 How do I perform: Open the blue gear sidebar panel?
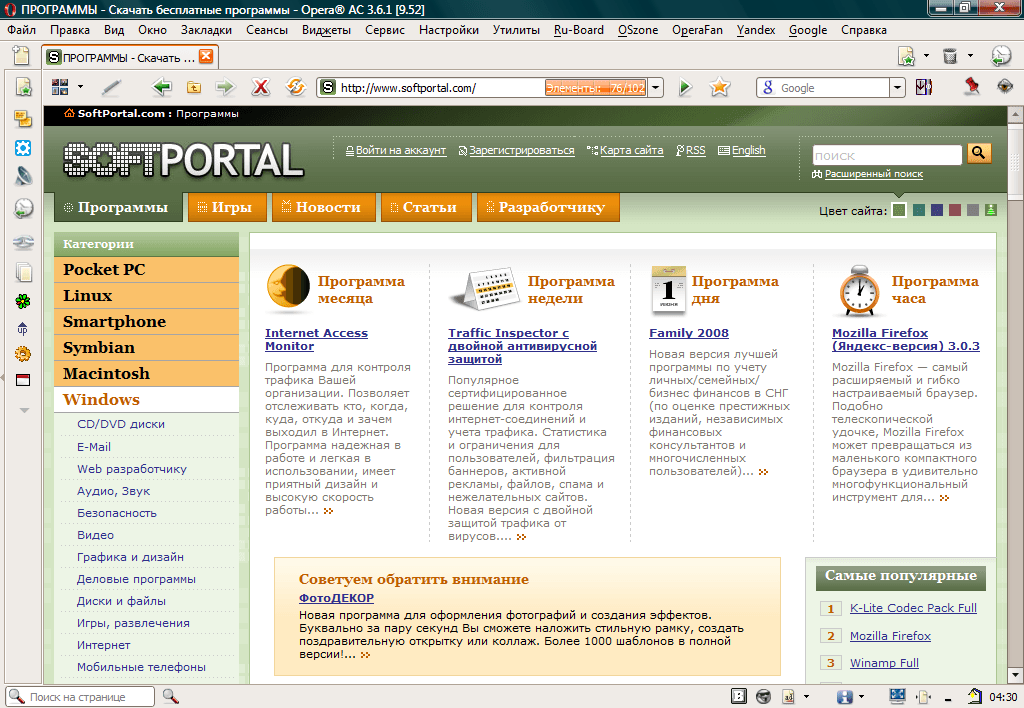tap(23, 148)
